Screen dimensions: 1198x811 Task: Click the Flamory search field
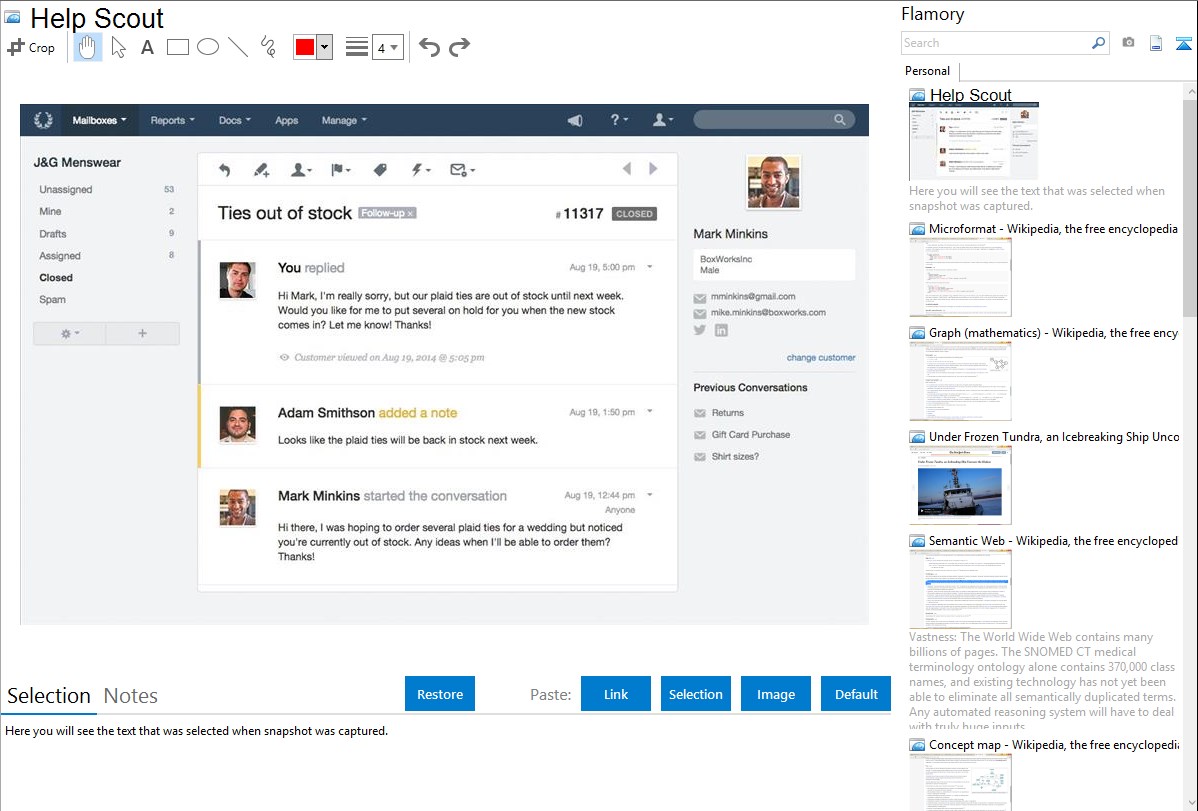(x=996, y=43)
